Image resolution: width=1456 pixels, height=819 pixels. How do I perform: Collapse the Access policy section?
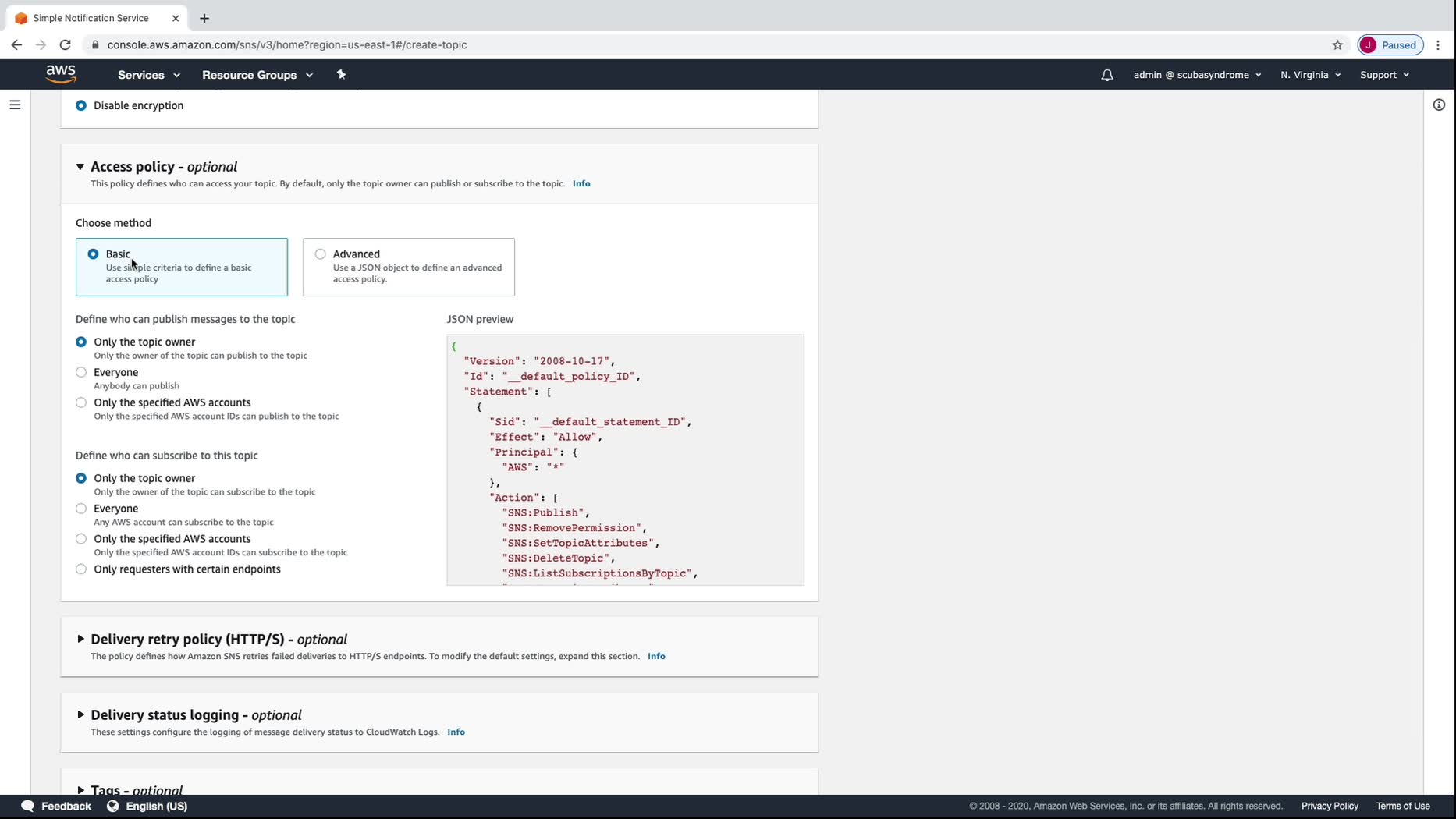(80, 167)
